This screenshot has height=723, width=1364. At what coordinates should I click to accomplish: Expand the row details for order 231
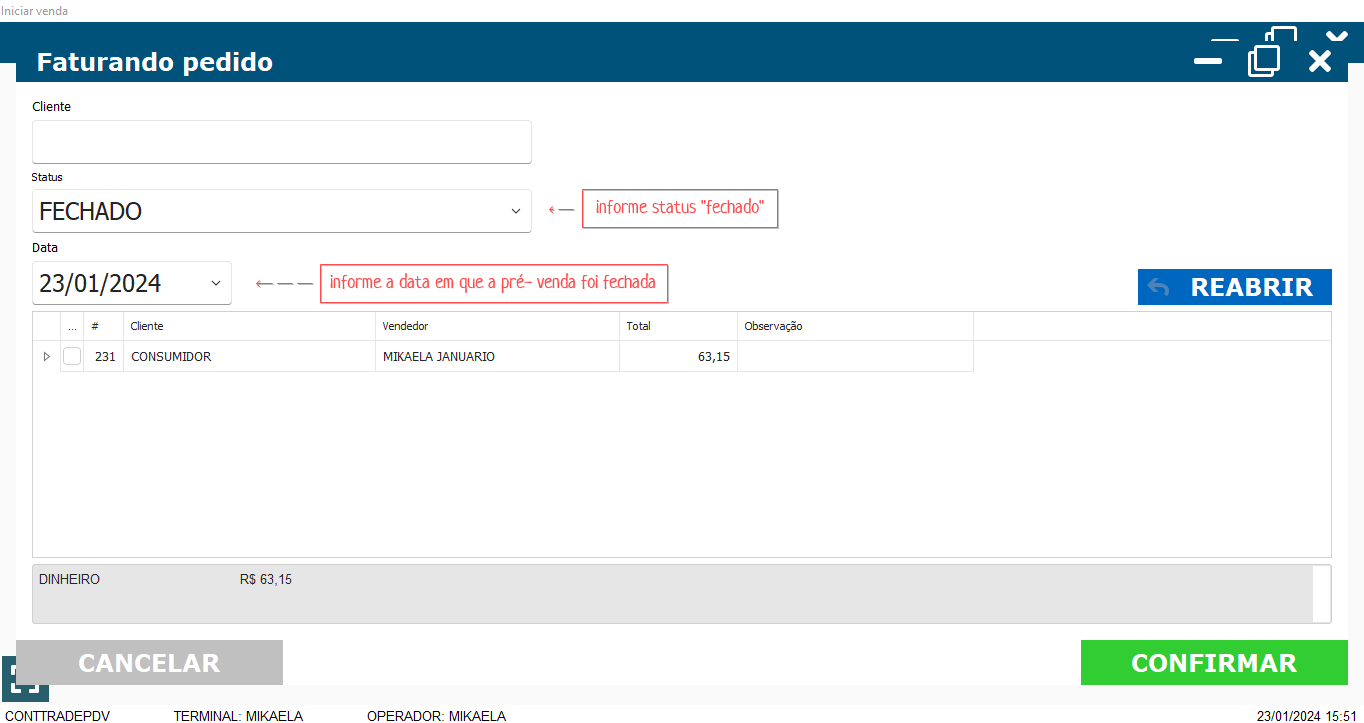coord(46,357)
